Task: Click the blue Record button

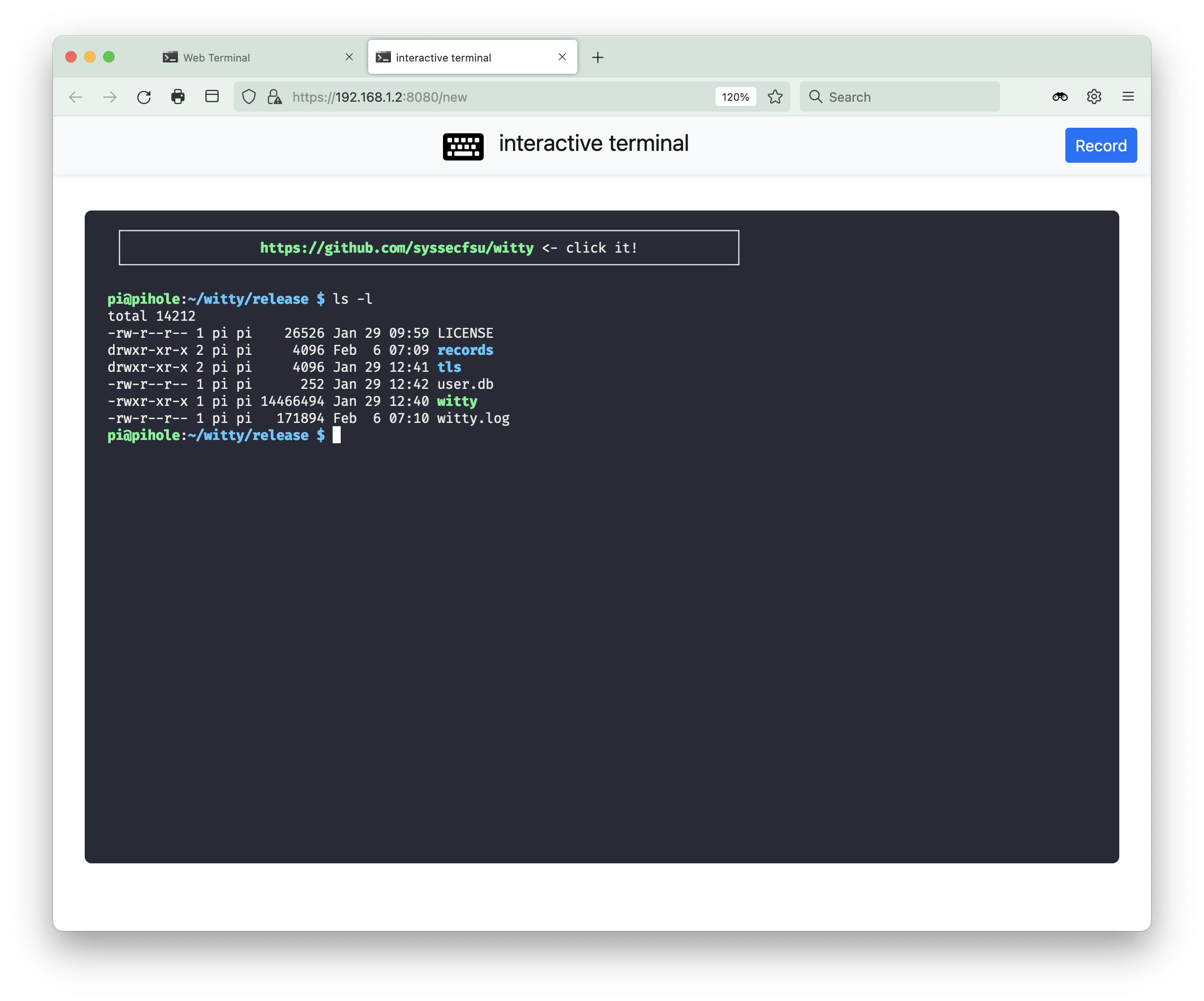Action: (1100, 146)
